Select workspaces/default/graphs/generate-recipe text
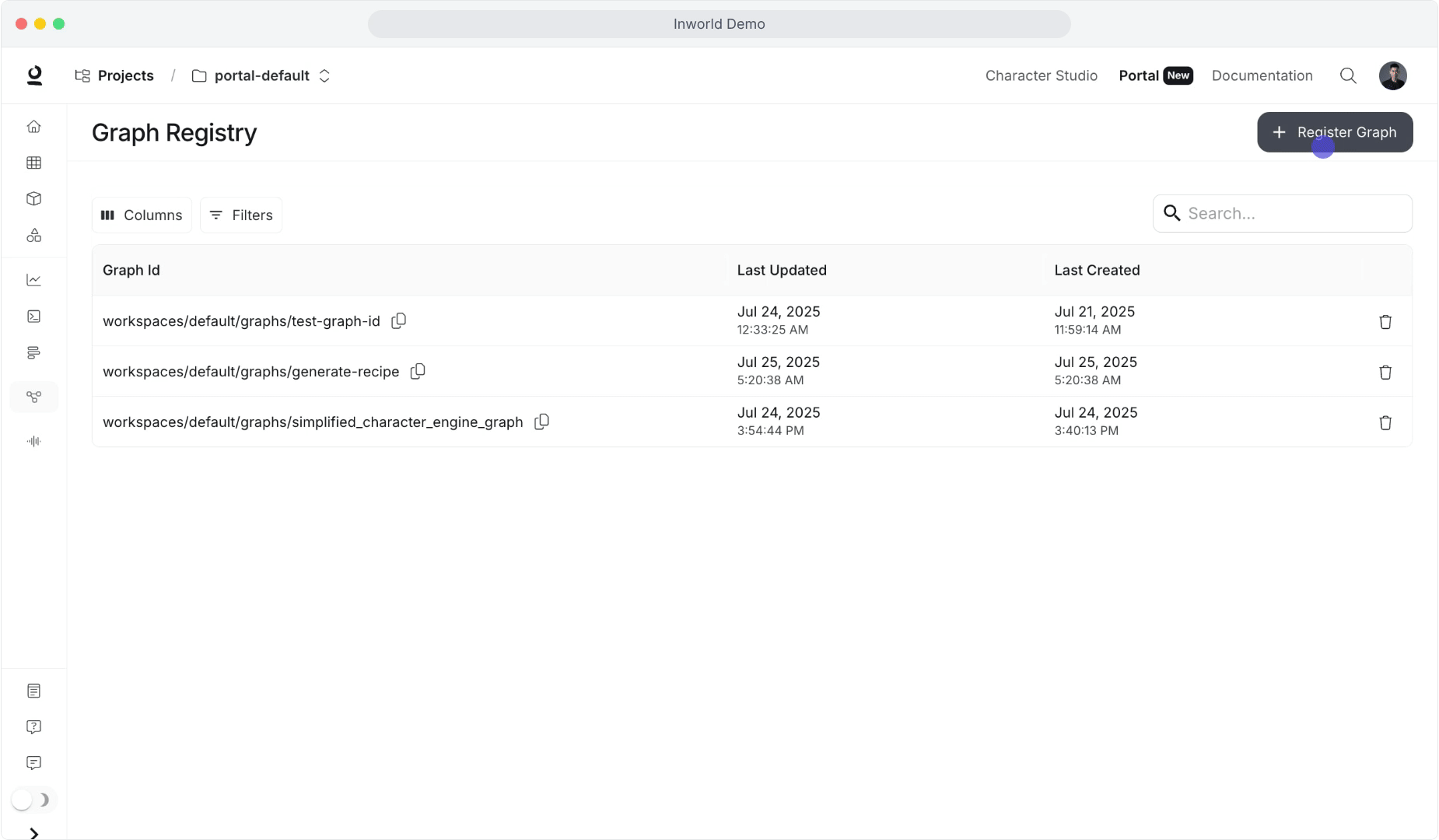1439x840 pixels. [x=250, y=372]
